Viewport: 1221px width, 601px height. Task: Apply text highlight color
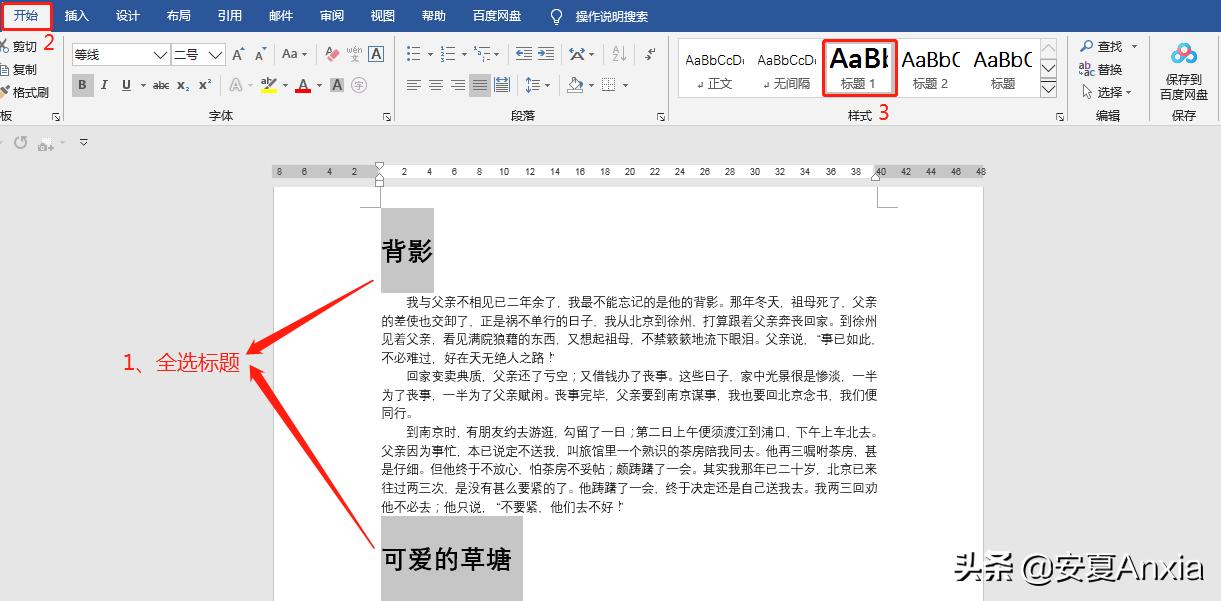click(268, 85)
